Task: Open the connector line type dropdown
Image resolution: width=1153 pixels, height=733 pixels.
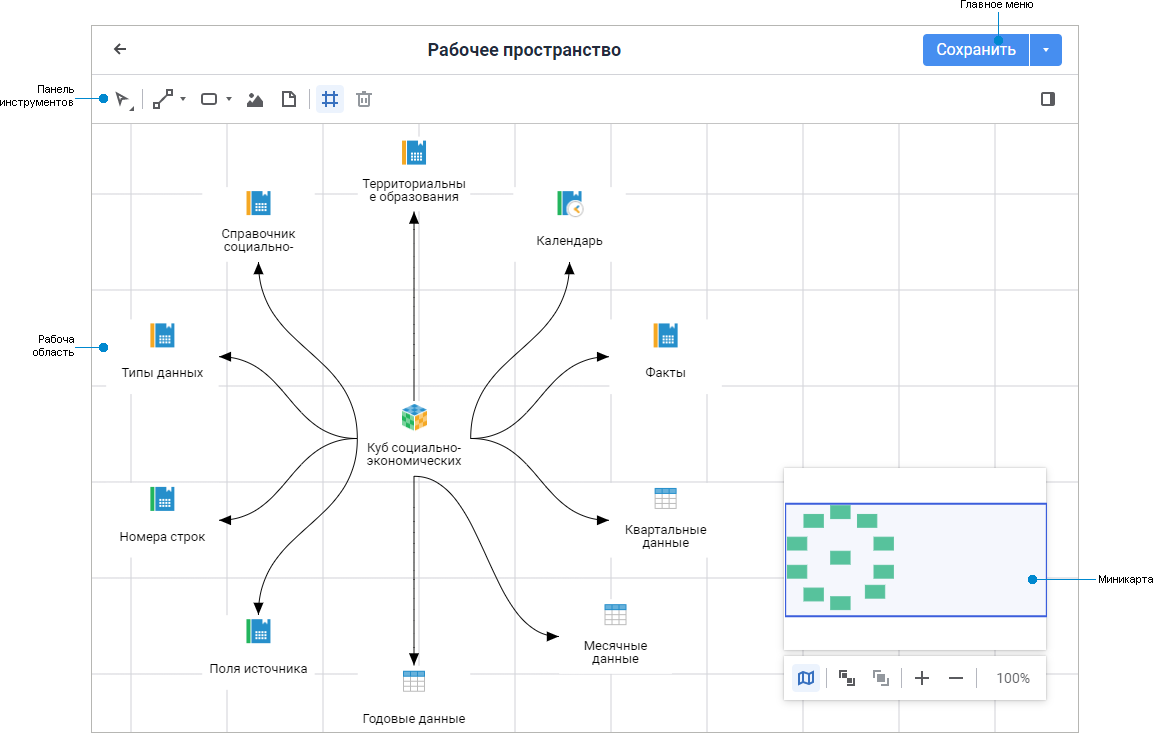Action: [x=183, y=99]
